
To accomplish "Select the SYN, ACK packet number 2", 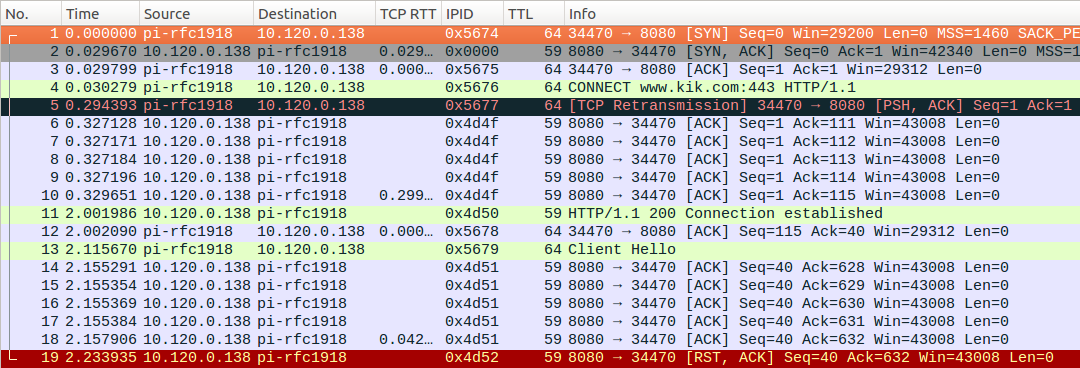I will click(x=540, y=52).
